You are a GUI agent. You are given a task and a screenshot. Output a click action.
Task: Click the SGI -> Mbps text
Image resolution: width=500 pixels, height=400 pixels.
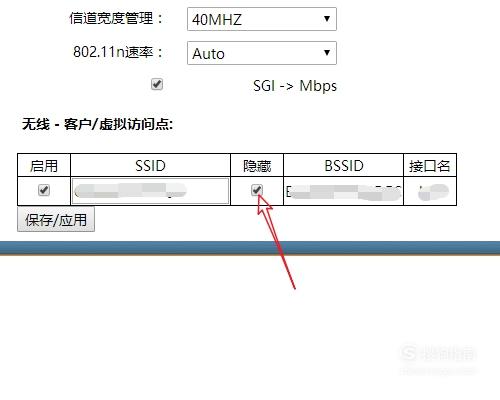pos(295,86)
